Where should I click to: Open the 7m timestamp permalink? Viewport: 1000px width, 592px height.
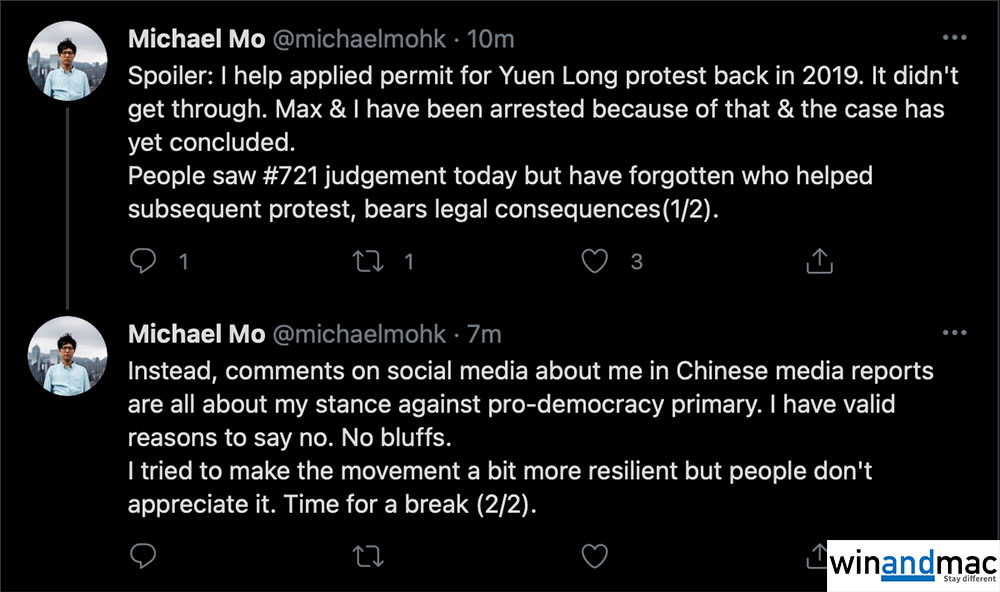click(x=485, y=334)
